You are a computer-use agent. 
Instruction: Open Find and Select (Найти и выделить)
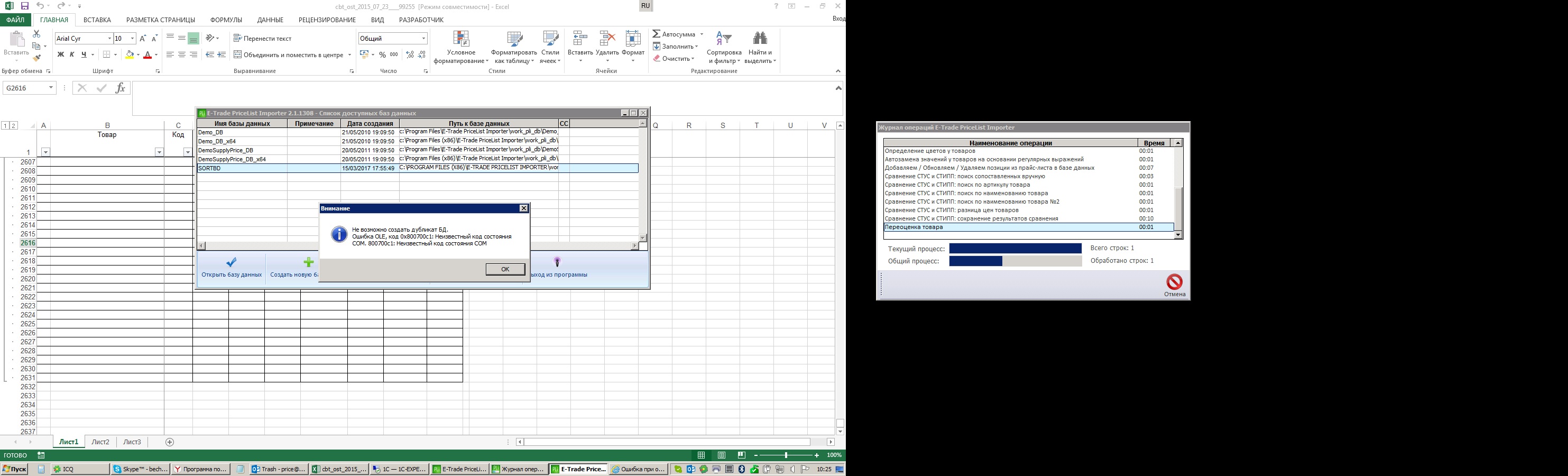(760, 47)
